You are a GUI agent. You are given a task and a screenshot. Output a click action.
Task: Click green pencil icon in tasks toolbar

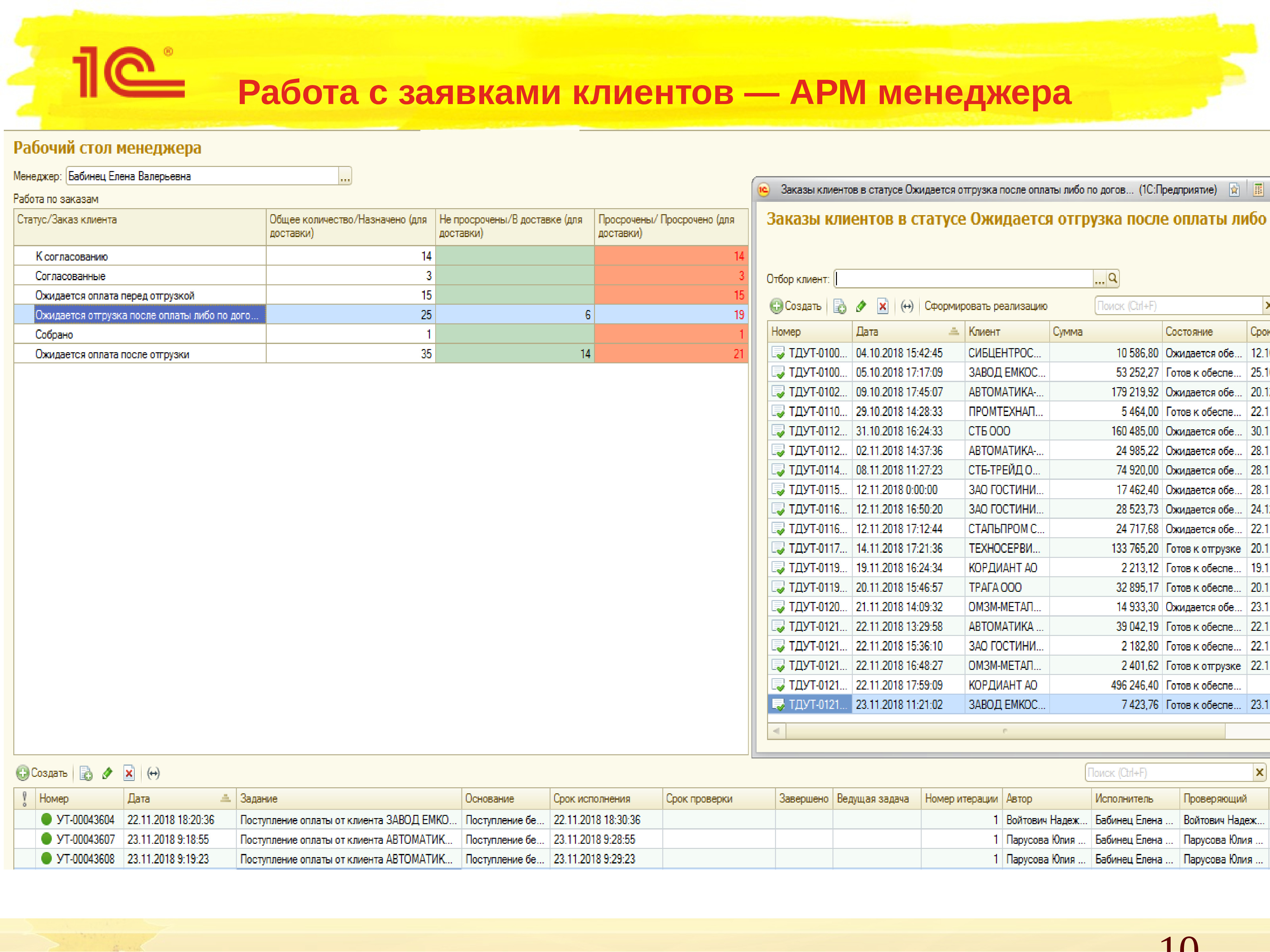[107, 774]
